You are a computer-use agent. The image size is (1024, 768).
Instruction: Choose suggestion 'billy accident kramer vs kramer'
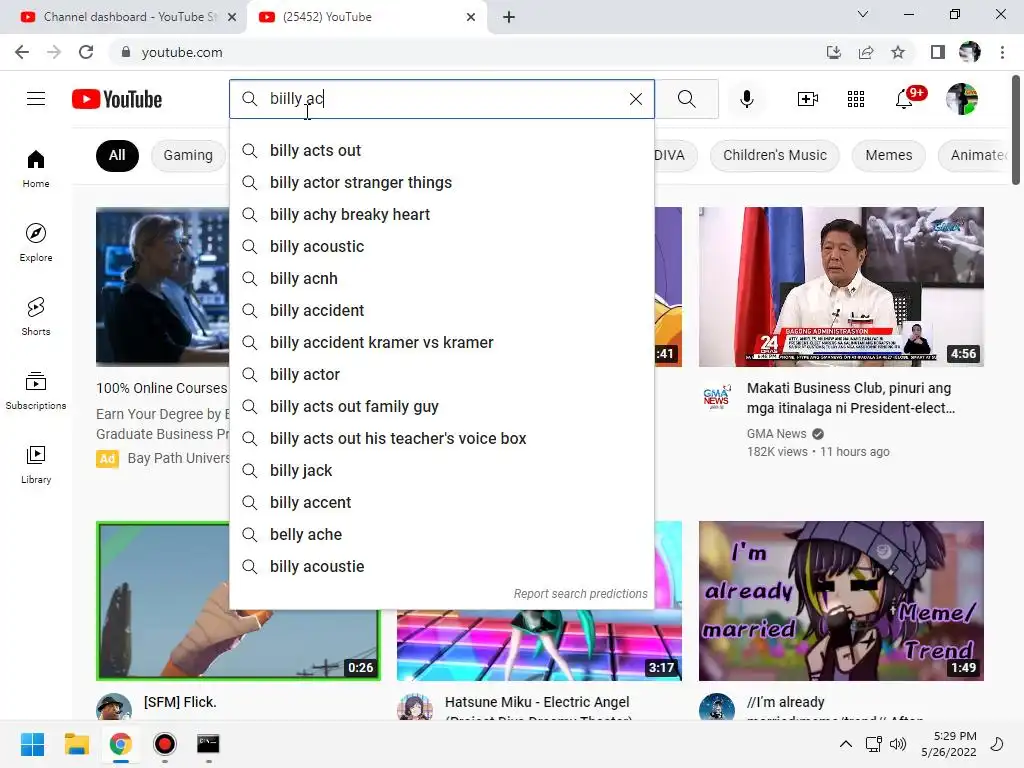coord(441,342)
